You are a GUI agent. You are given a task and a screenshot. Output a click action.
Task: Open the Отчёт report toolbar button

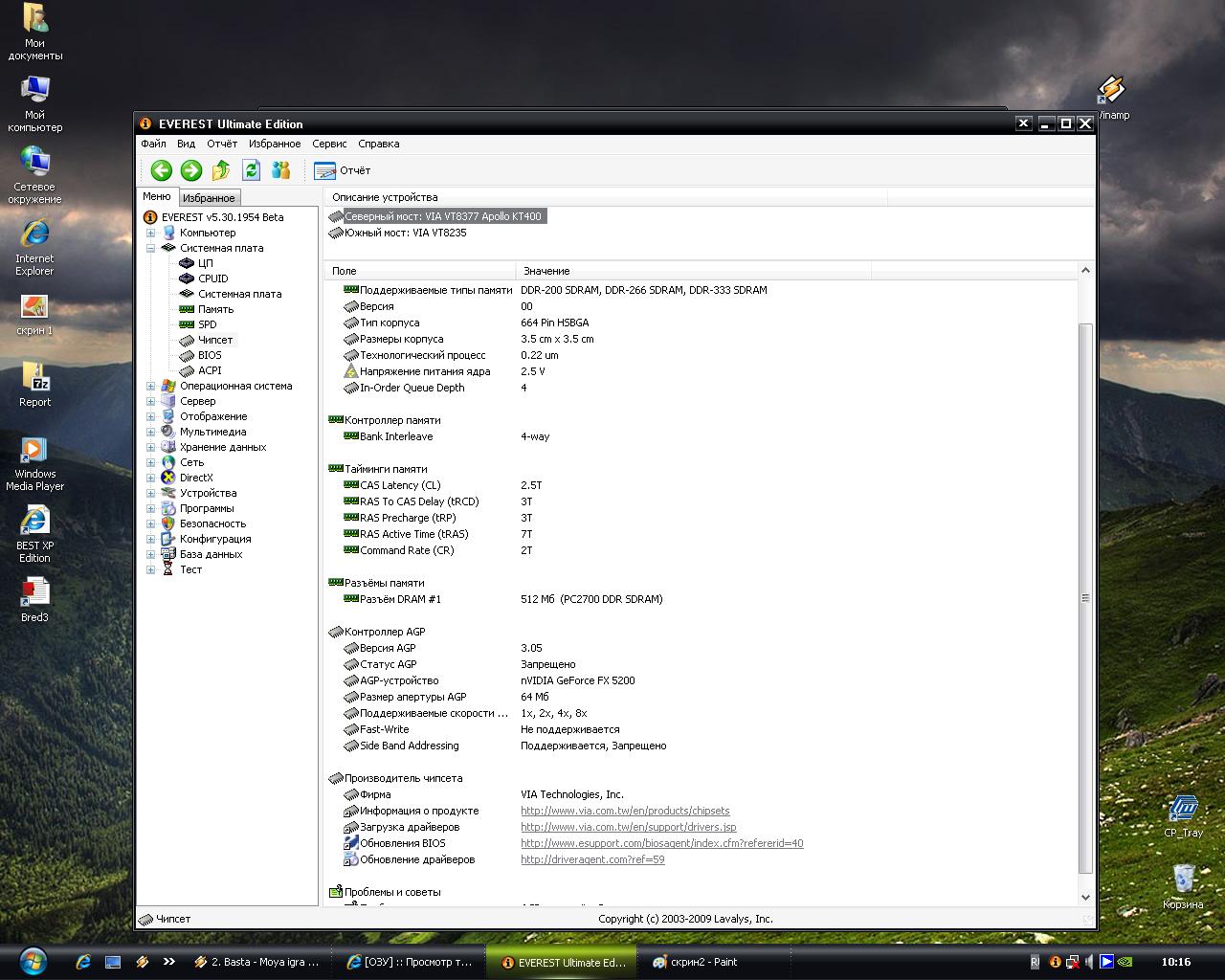tap(343, 170)
